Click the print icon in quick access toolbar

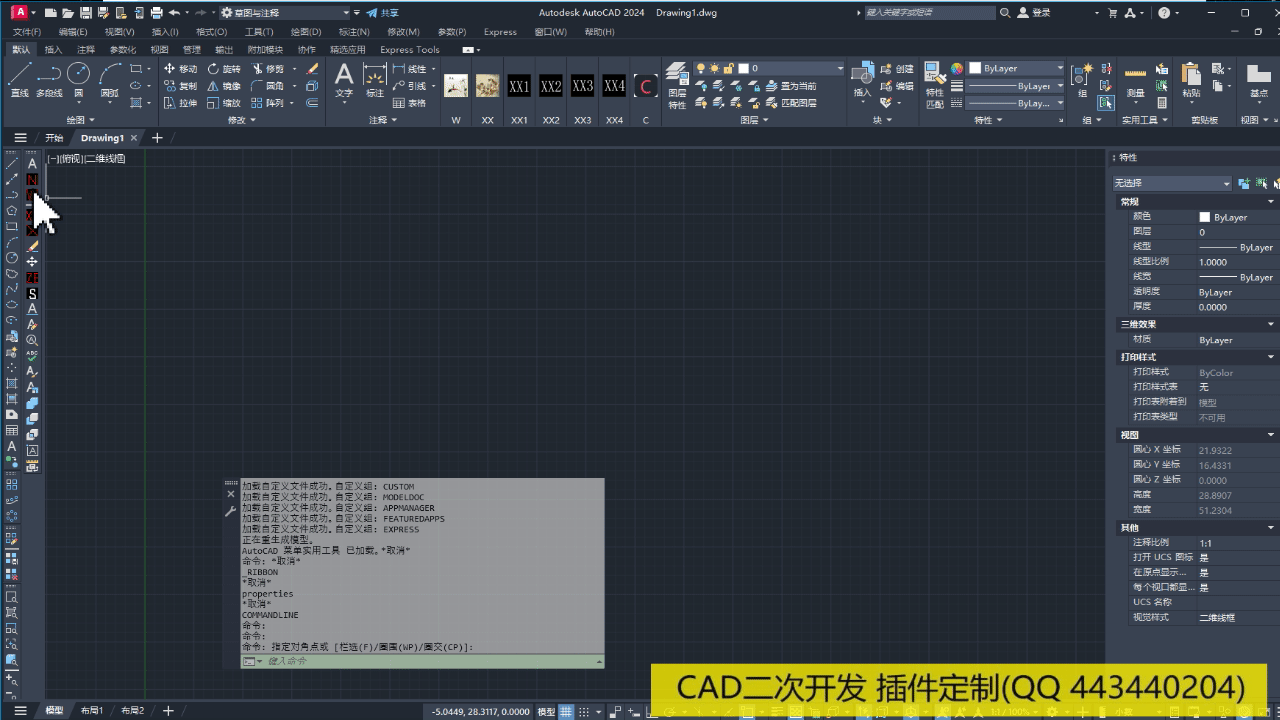coord(156,13)
